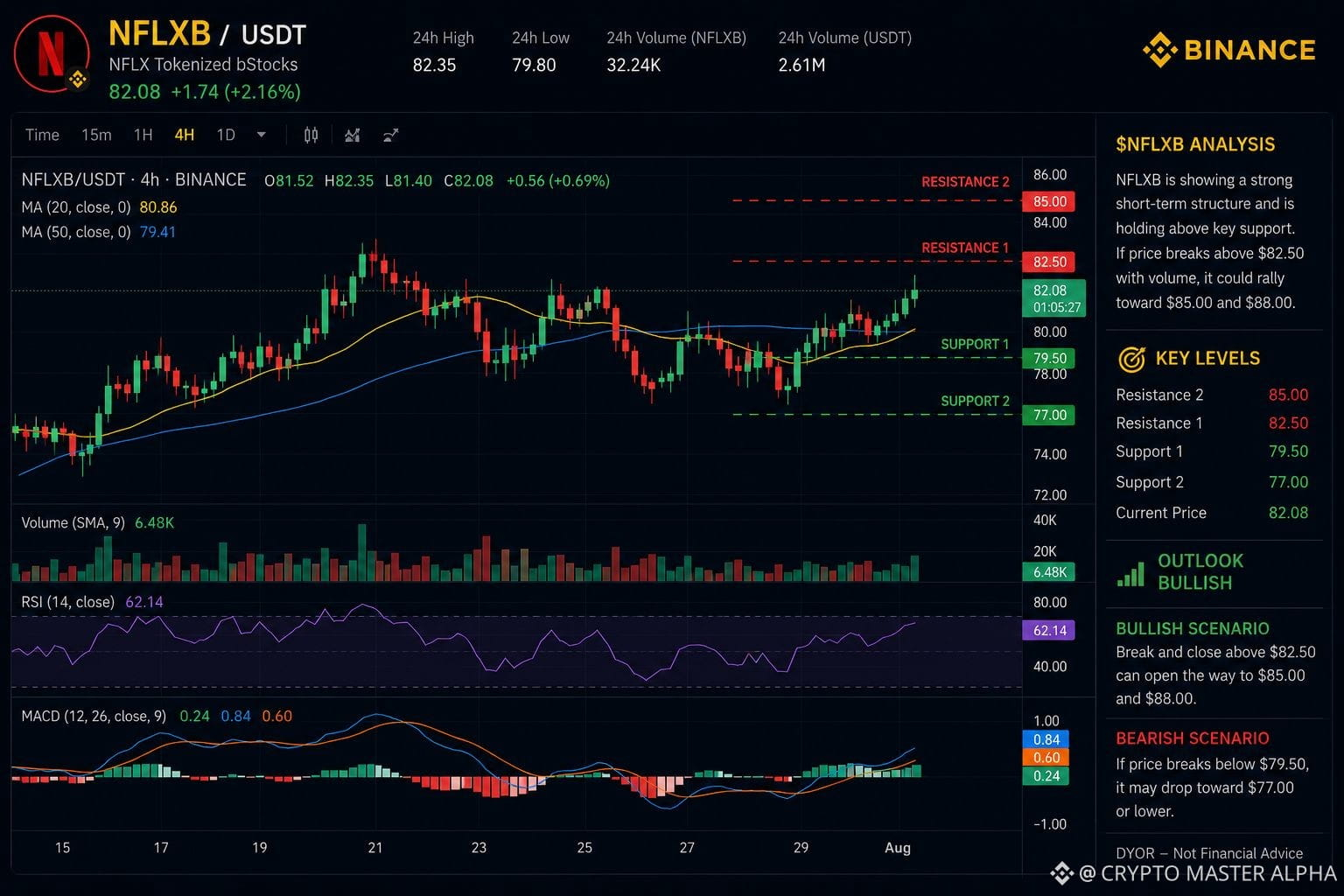The image size is (1344, 896).
Task: Click the Netflix logo icon
Action: click(52, 52)
